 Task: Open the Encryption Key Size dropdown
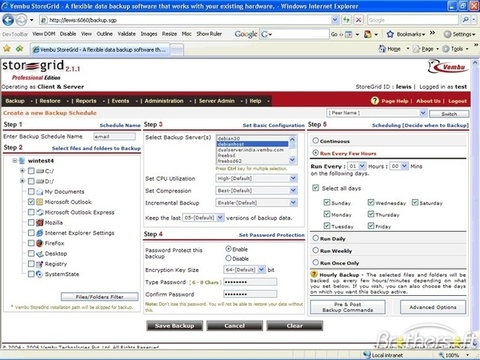pyautogui.click(x=262, y=269)
